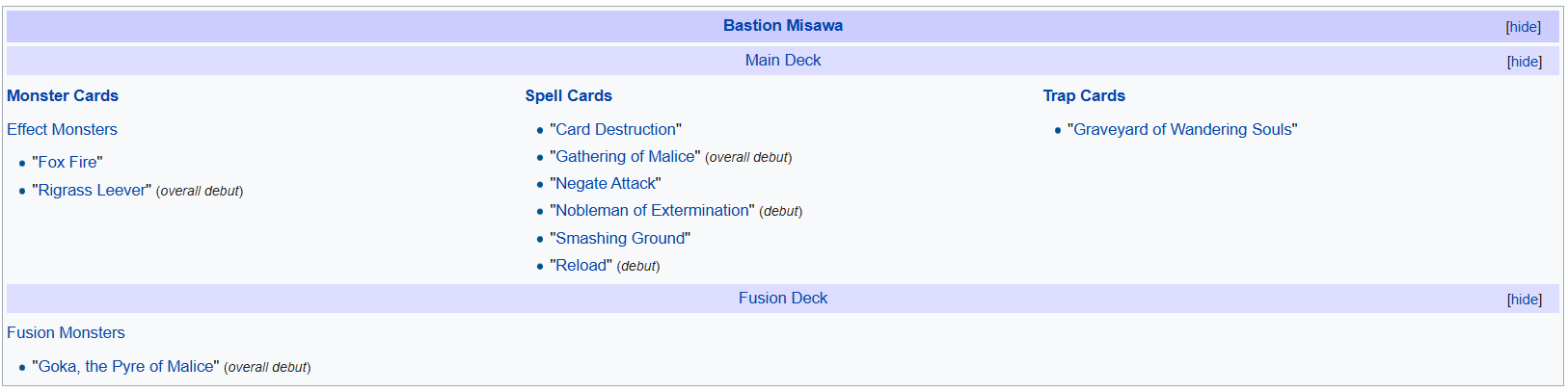Open the Negate Attack card link
This screenshot has height=392, width=1568.
[606, 184]
